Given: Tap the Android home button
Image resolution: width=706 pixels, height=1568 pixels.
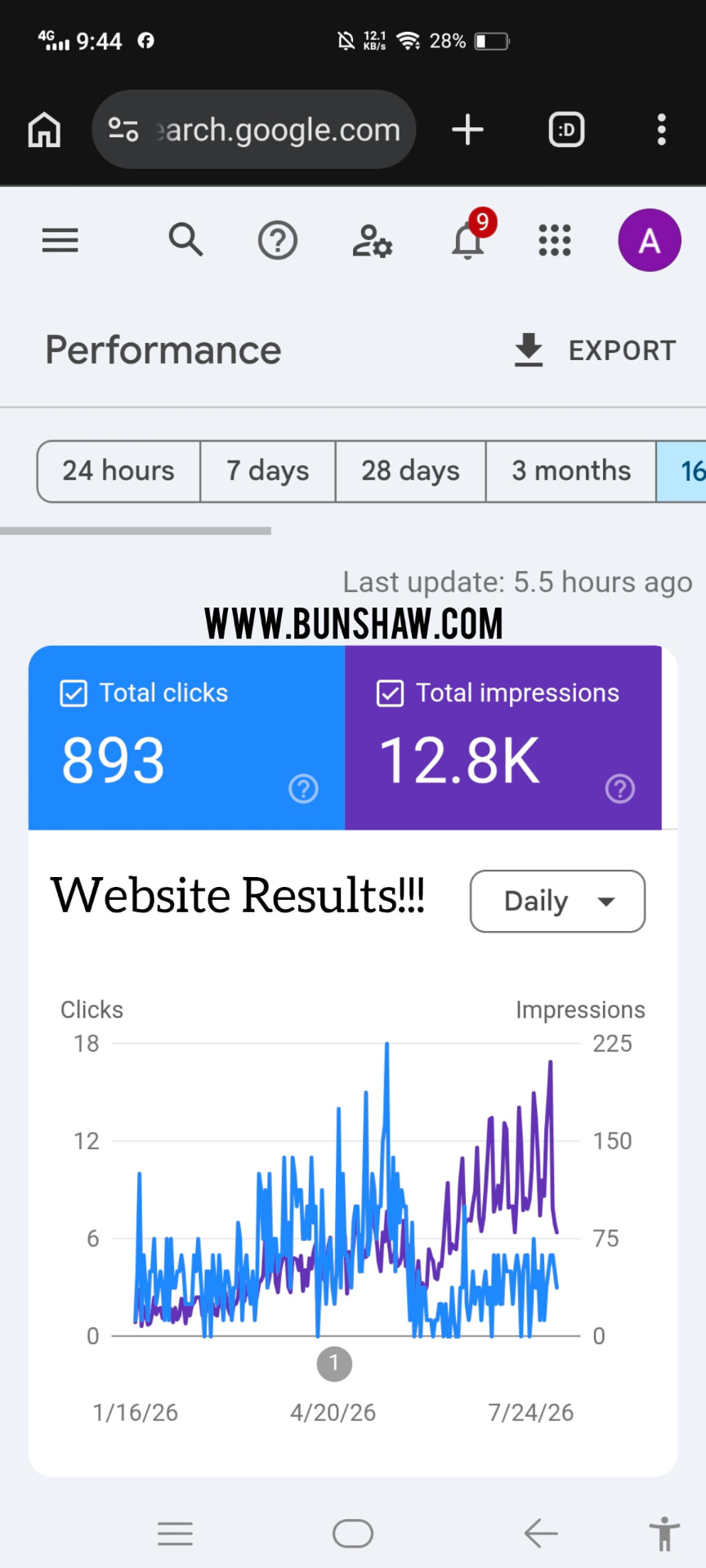Looking at the screenshot, I should [353, 1534].
